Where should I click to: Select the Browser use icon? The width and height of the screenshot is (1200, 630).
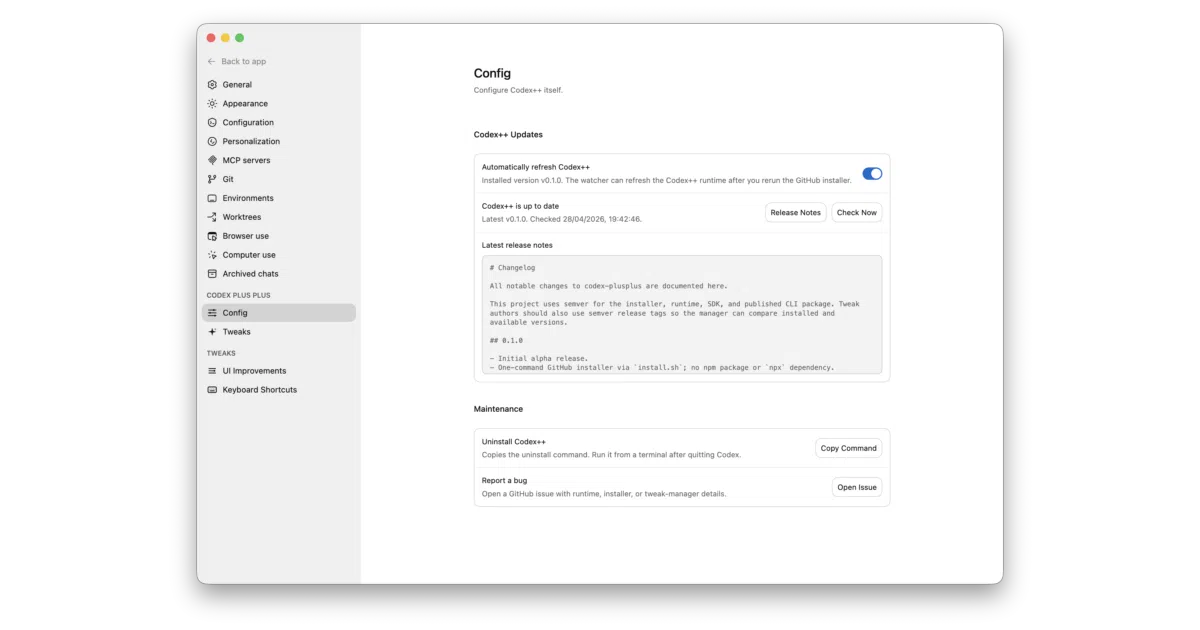(x=212, y=236)
